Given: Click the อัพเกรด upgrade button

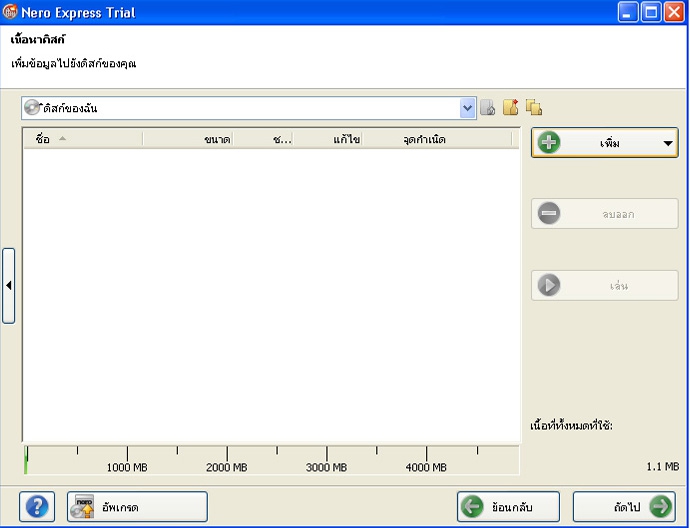Looking at the screenshot, I should pos(137,507).
